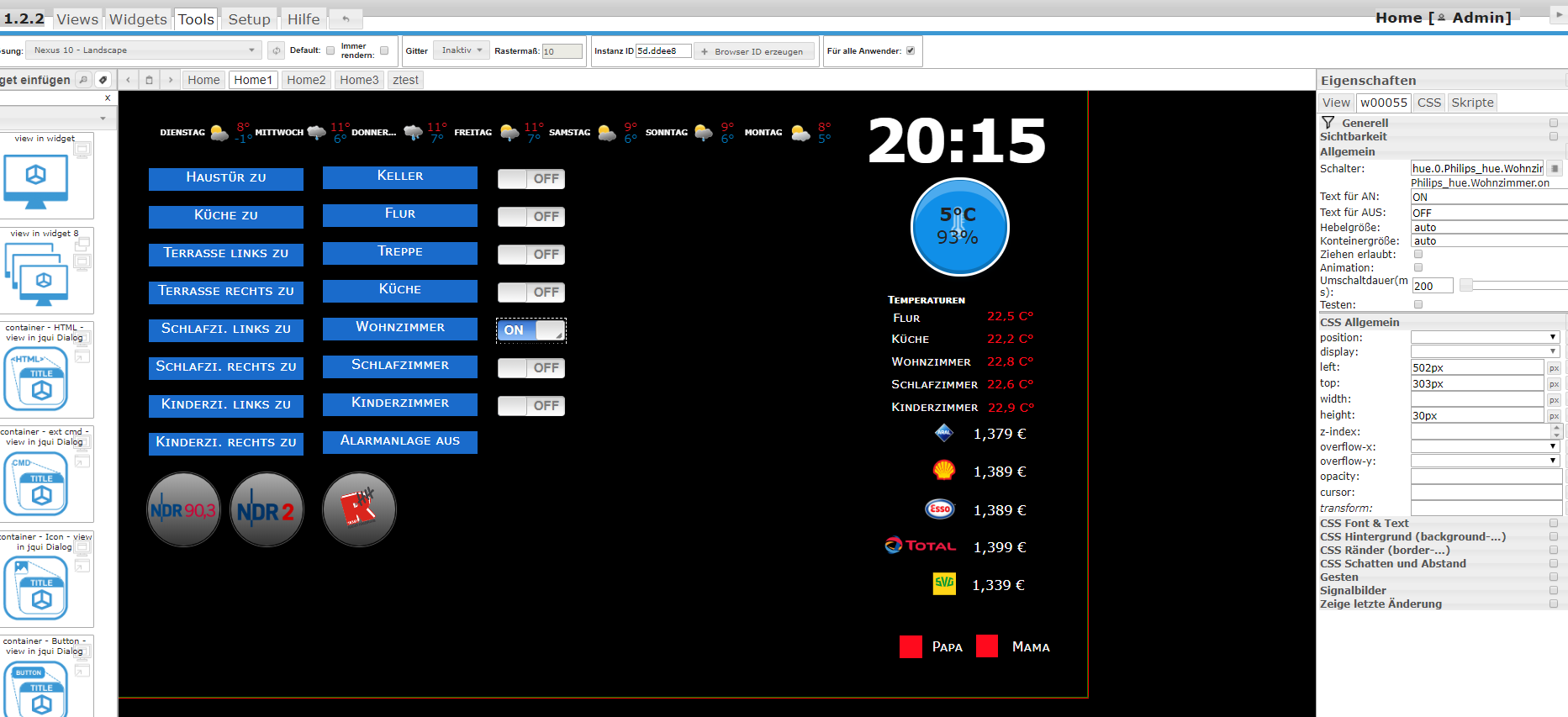Enable the Testen checkbox
This screenshot has width=1568, height=717.
click(x=1418, y=304)
